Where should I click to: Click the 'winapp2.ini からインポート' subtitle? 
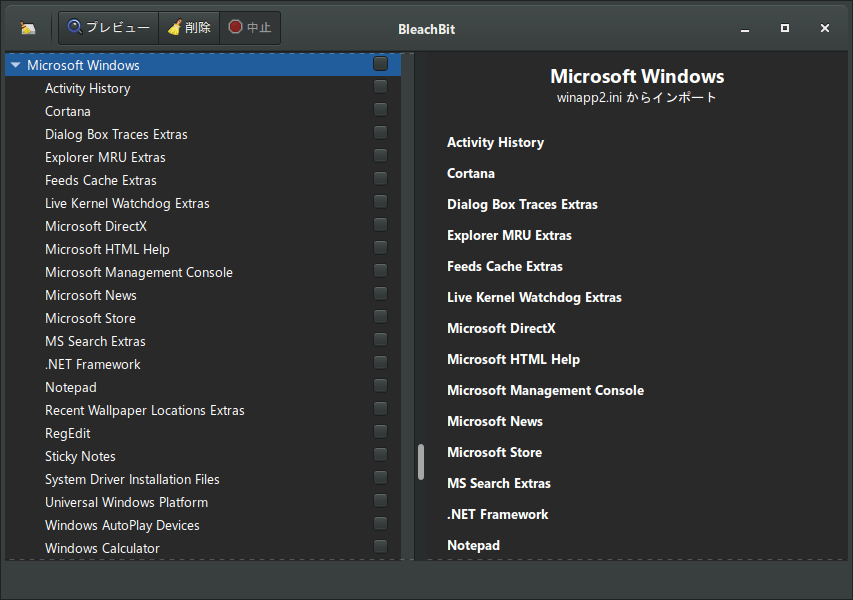[636, 98]
